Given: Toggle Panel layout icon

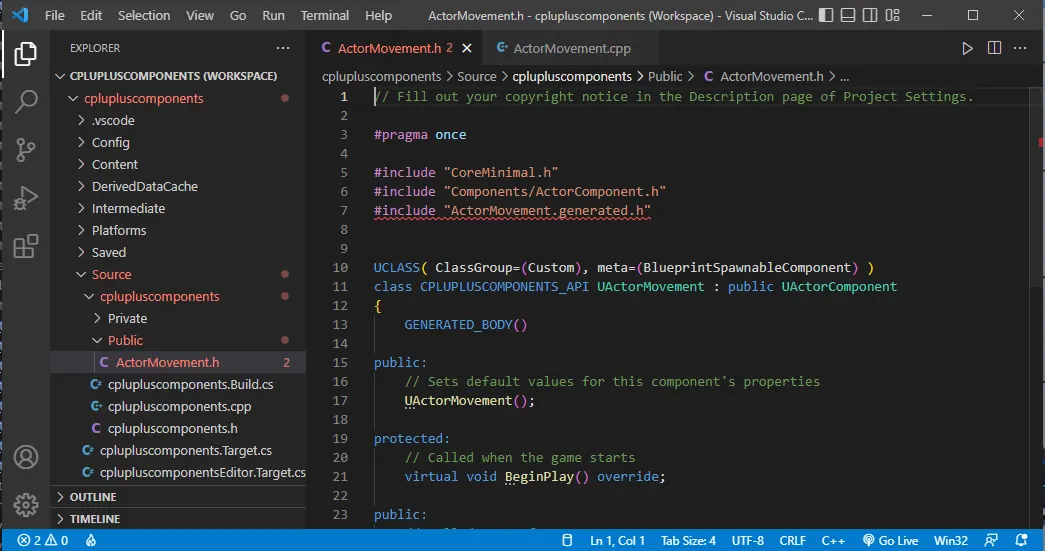Looking at the screenshot, I should tap(848, 15).
